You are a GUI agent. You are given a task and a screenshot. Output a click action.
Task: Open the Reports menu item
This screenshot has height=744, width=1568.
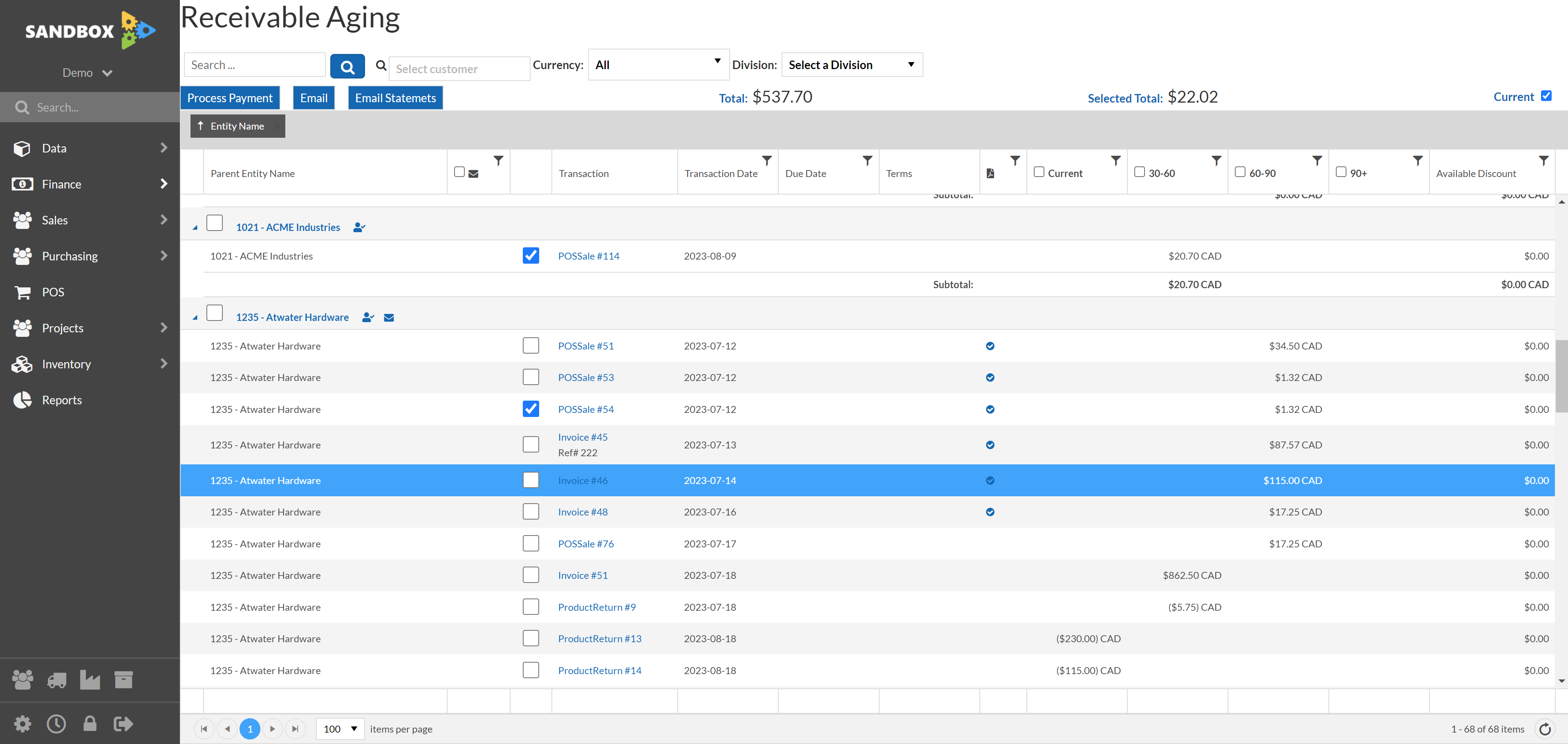point(90,400)
